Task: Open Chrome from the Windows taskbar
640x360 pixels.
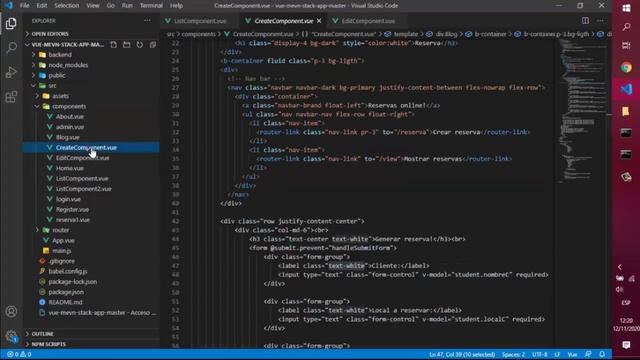Action: (x=626, y=67)
